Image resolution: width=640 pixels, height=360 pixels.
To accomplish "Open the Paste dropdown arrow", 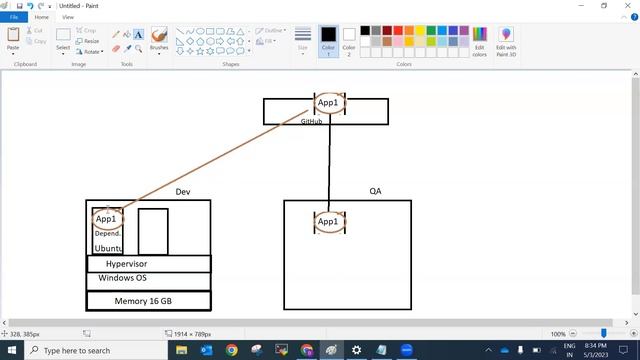I will pos(13,53).
